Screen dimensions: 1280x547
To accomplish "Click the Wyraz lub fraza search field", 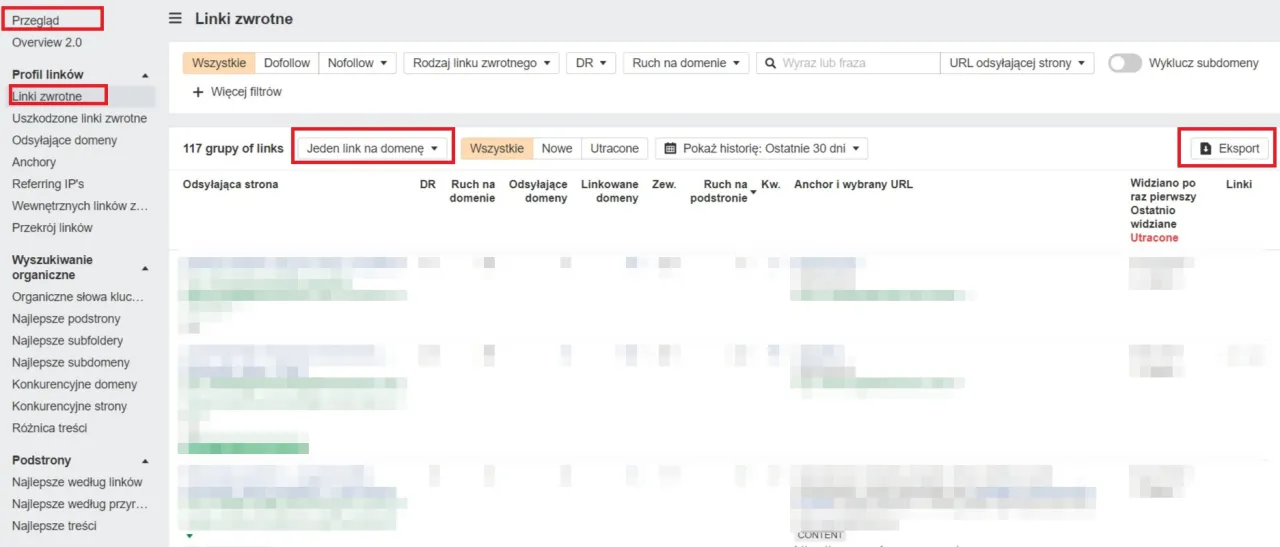I will 858,63.
